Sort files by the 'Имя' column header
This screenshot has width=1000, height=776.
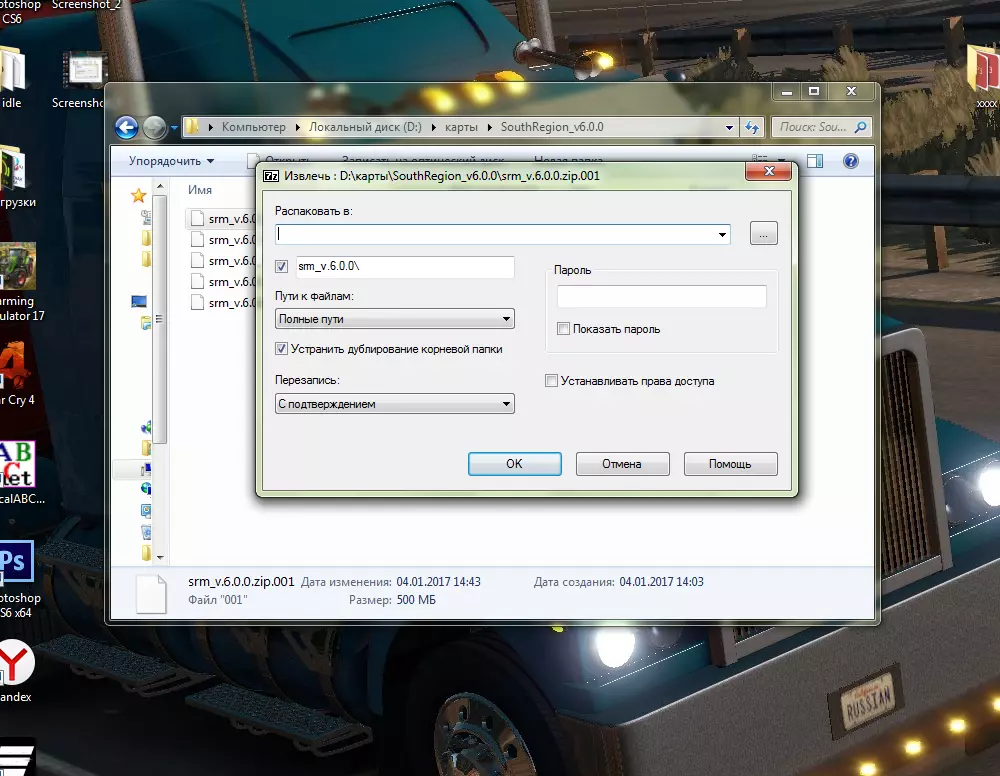pyautogui.click(x=200, y=190)
